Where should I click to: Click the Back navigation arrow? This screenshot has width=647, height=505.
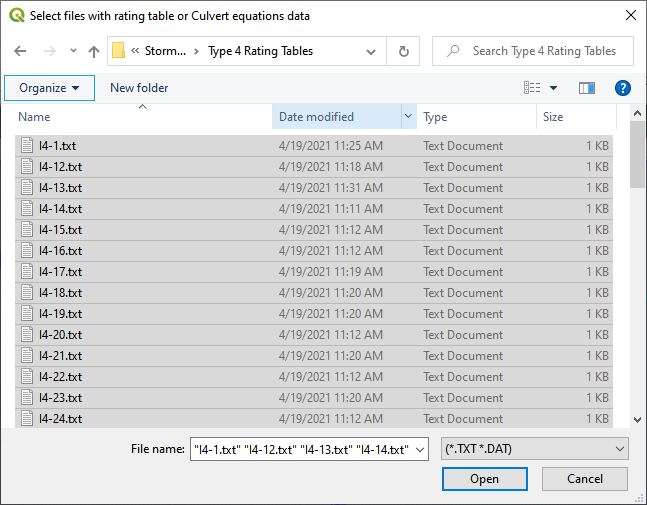(21, 51)
